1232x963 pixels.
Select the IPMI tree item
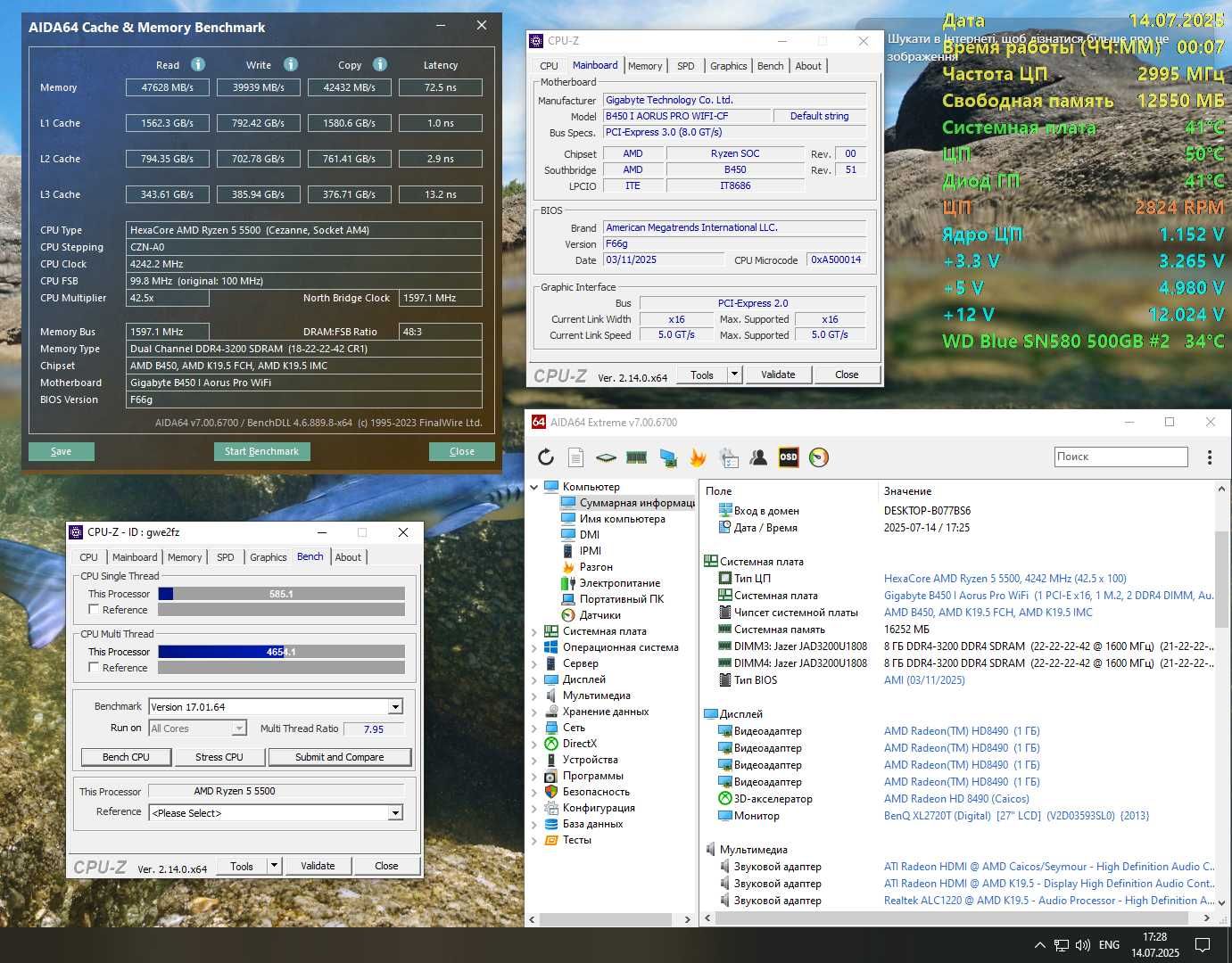(581, 551)
